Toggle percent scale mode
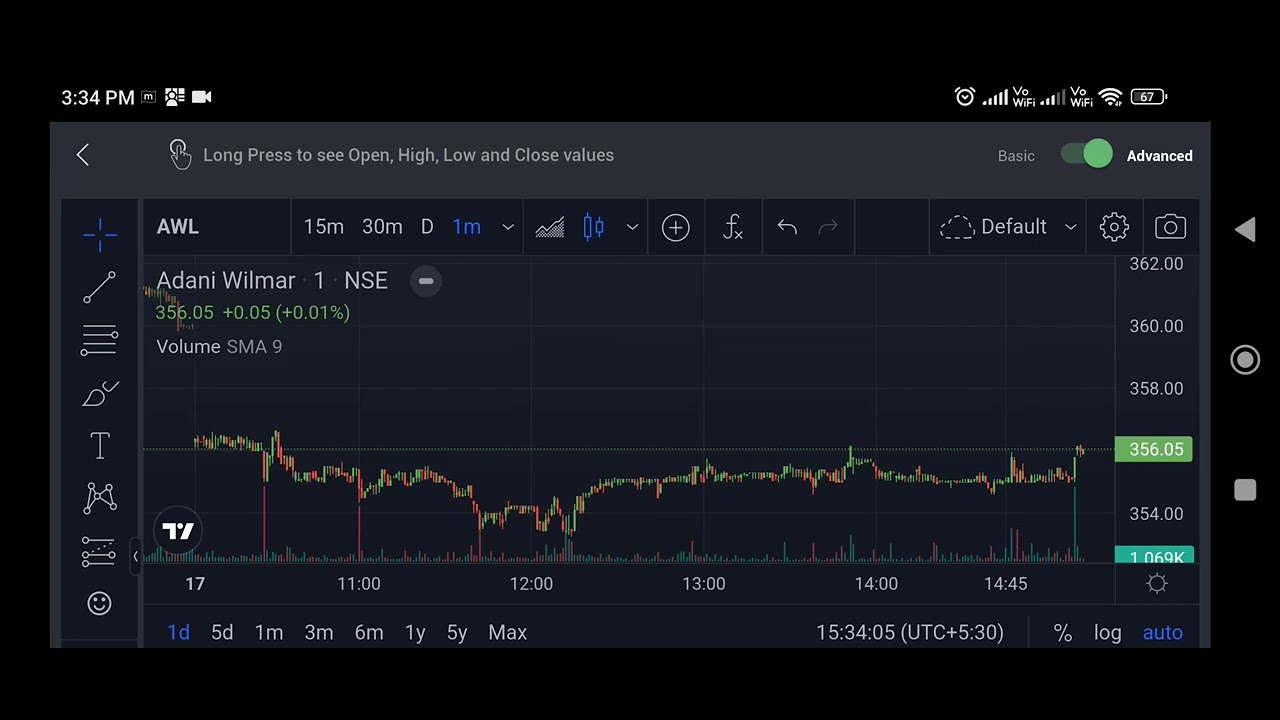The width and height of the screenshot is (1280, 720). point(1063,632)
